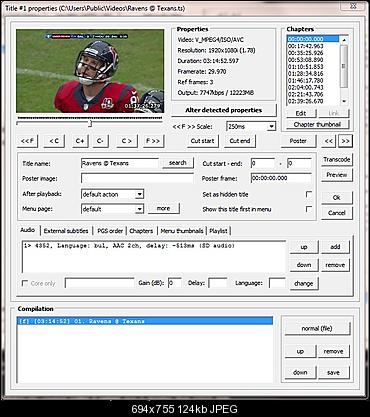370x417 pixels.
Task: Click the <<F frame back button
Action: [x=27, y=141]
